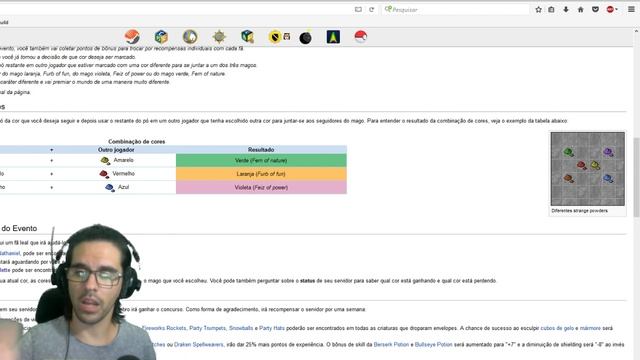This screenshot has width=640, height=360.
Task: Click yellow powder icon beside Amarelo
Action: (x=105, y=160)
